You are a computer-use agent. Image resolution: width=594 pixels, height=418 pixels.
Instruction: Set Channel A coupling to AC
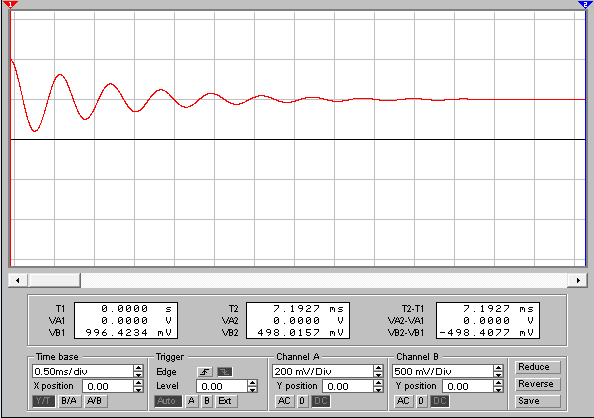[284, 401]
